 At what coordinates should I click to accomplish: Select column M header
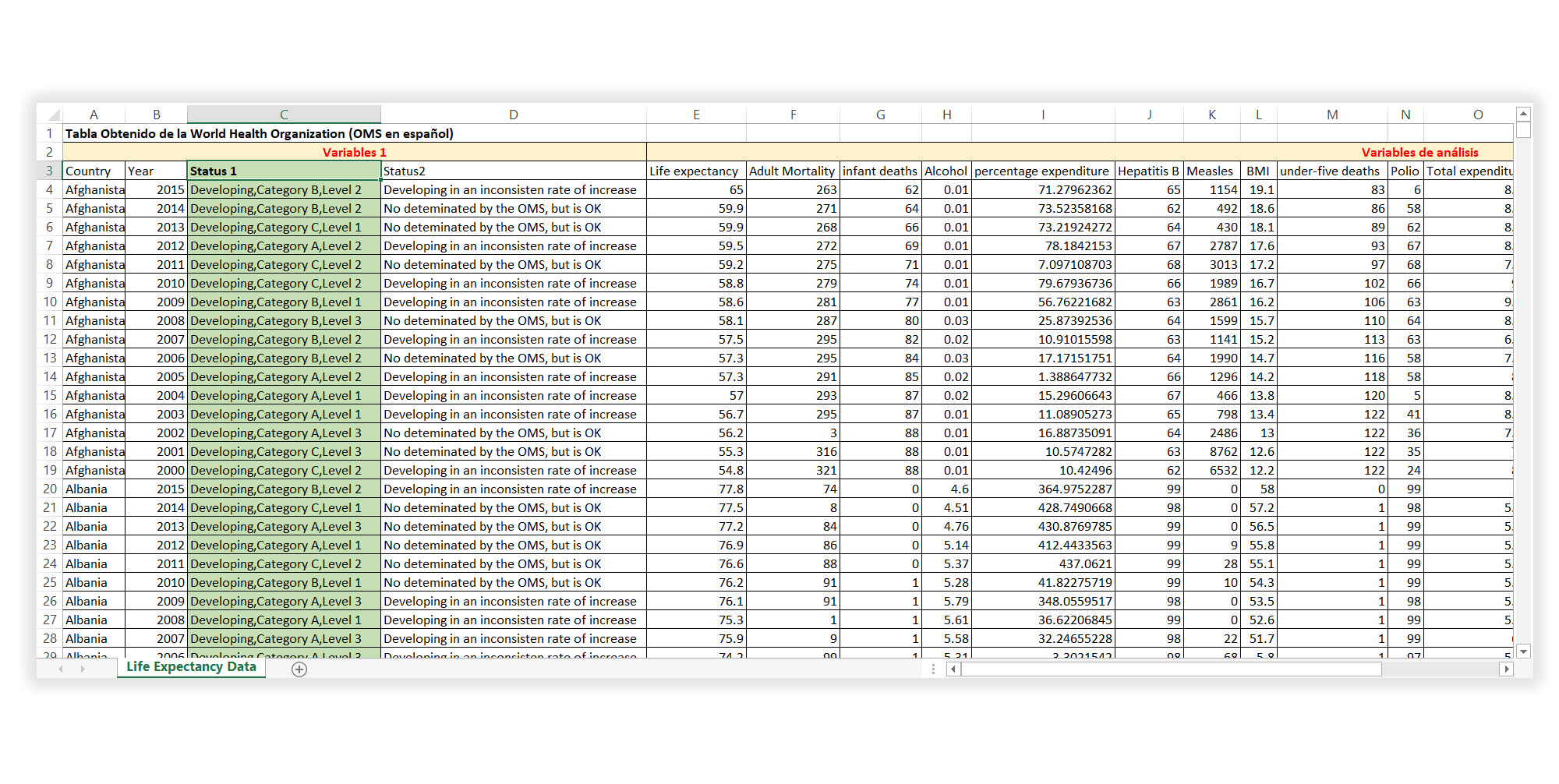tap(1332, 115)
